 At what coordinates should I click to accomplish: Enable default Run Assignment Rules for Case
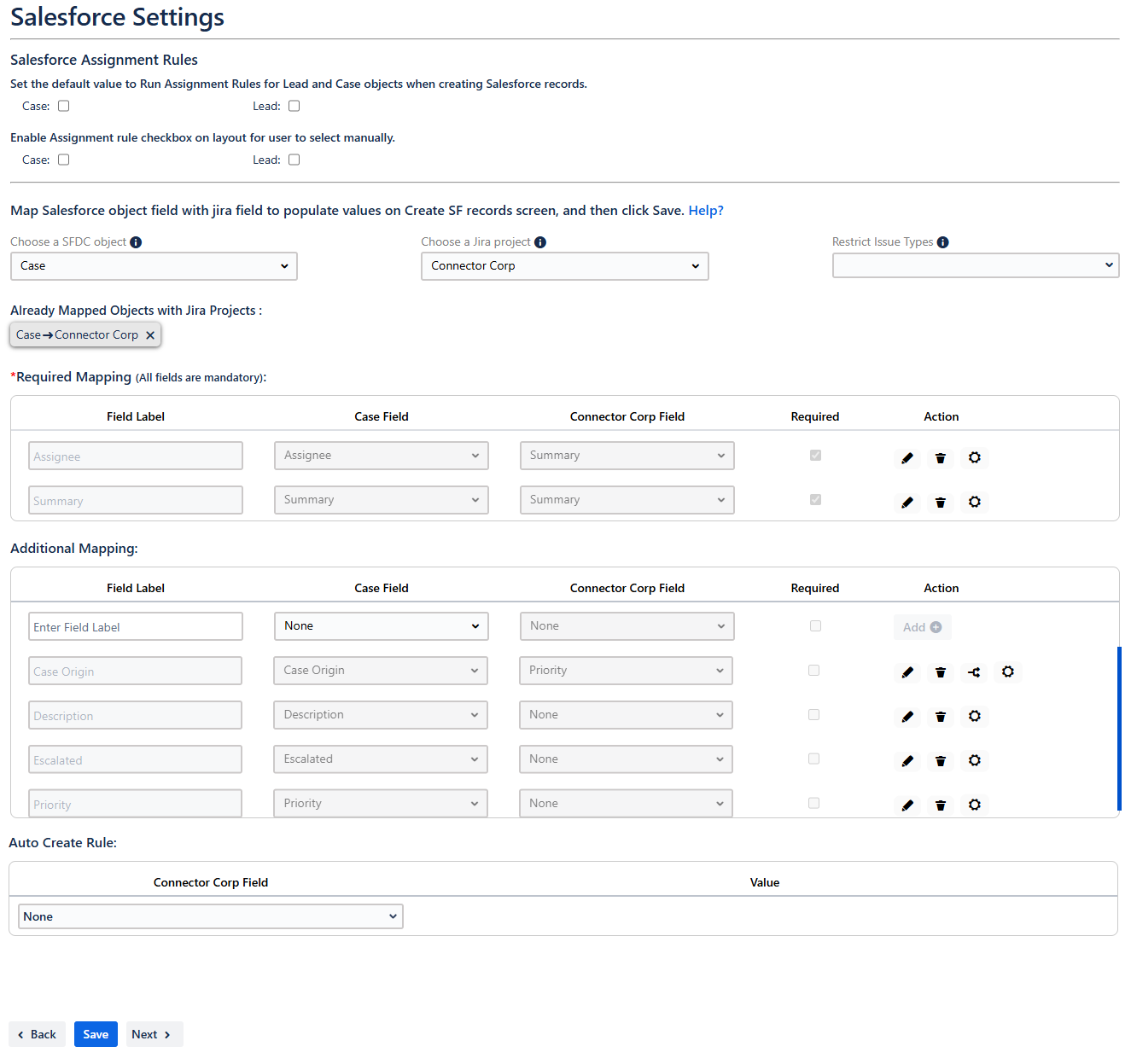[x=64, y=106]
